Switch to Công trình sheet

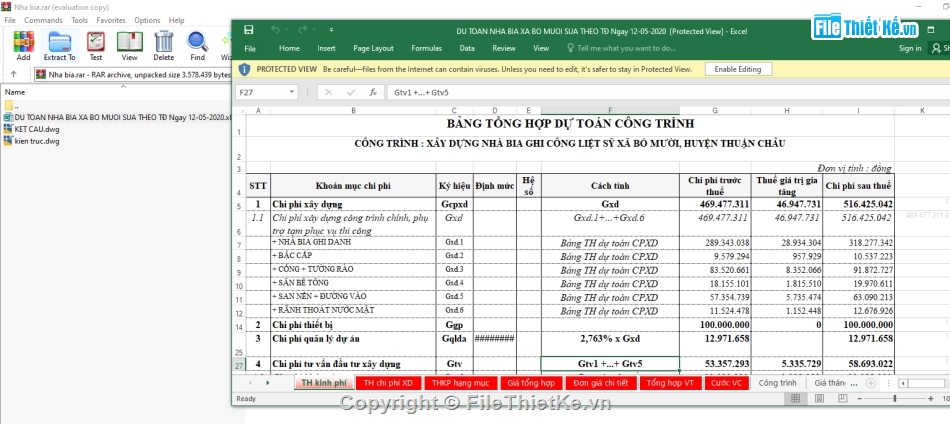pos(777,383)
